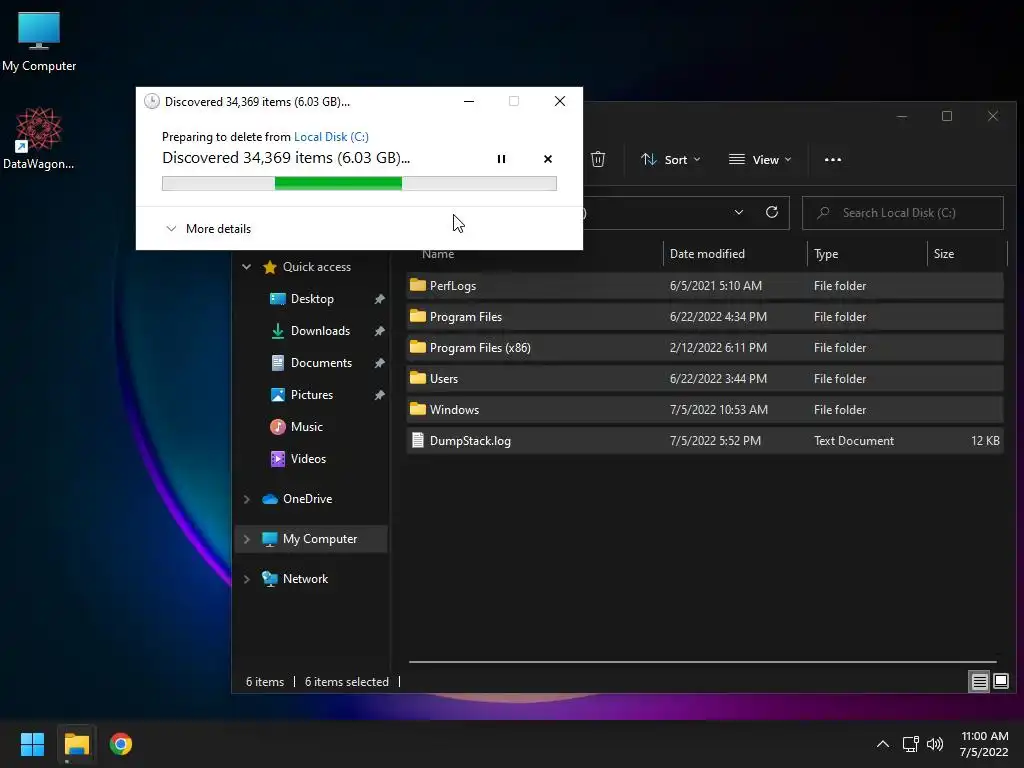The image size is (1024, 768).
Task: Minimize the delete progress dialog
Action: pos(469,101)
